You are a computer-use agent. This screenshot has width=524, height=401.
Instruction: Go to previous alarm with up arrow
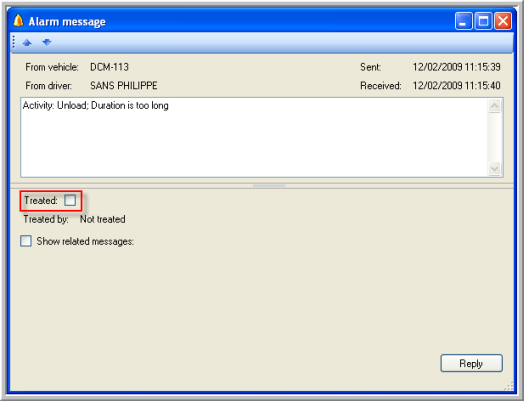click(27, 43)
